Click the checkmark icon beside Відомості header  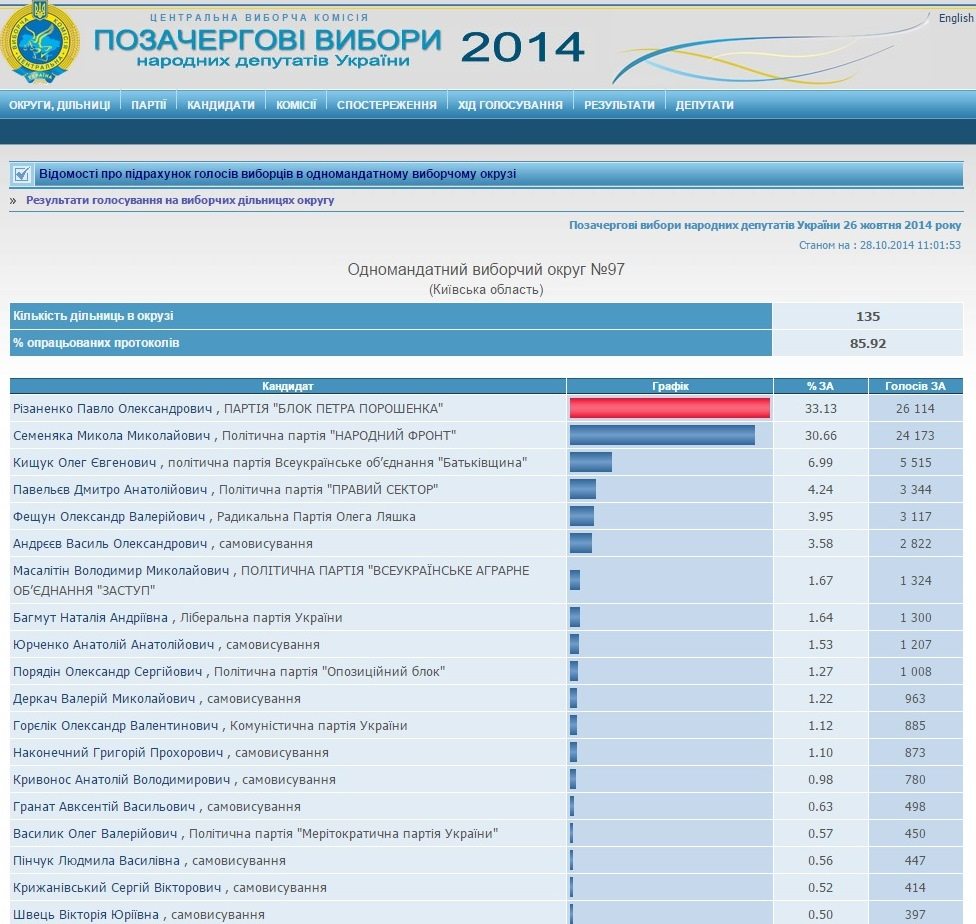[22, 175]
